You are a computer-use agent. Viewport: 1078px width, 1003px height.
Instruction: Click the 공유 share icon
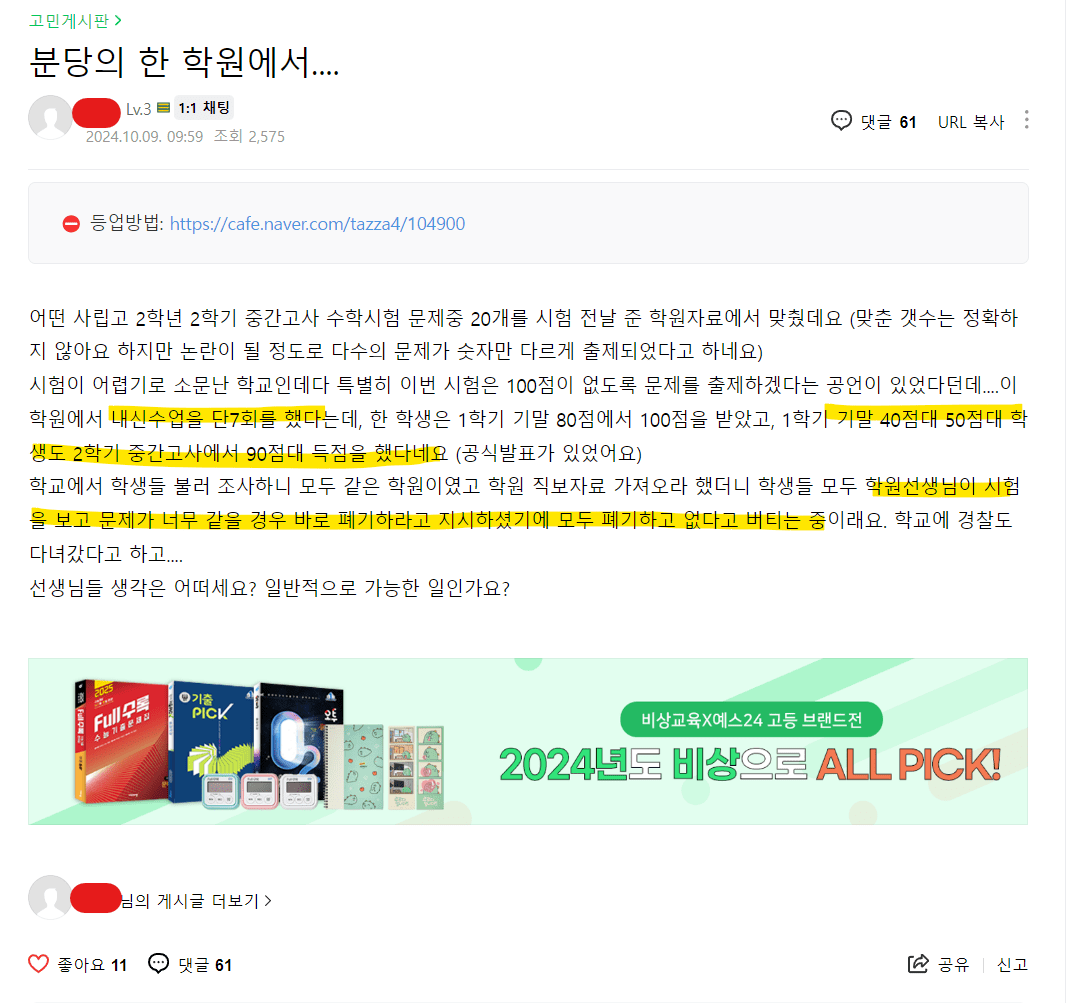click(x=918, y=964)
